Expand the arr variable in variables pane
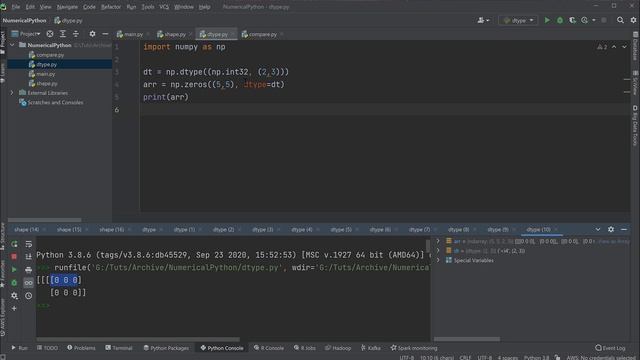 438,241
